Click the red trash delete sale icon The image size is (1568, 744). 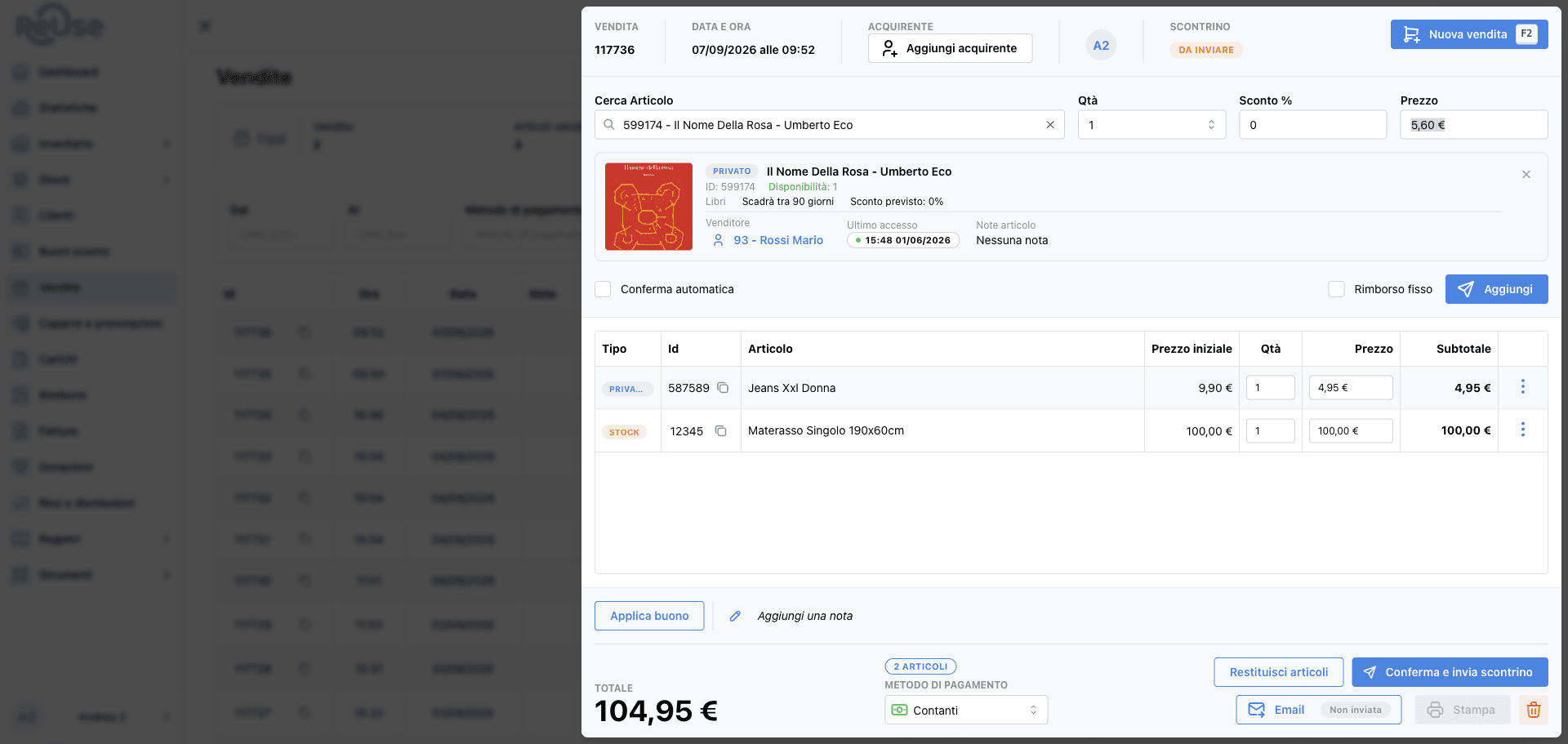tap(1534, 710)
